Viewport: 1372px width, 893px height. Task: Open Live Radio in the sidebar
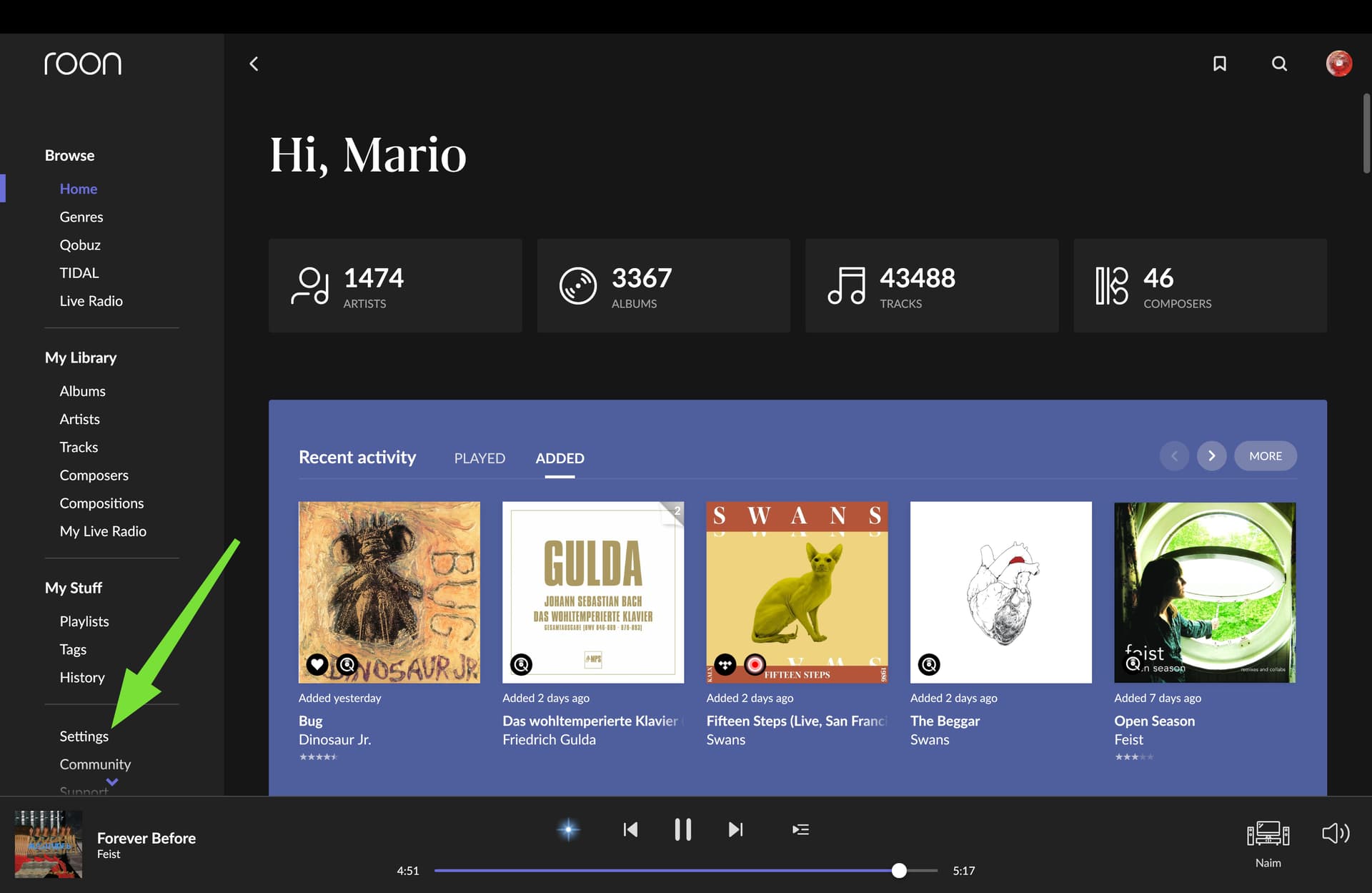point(91,301)
